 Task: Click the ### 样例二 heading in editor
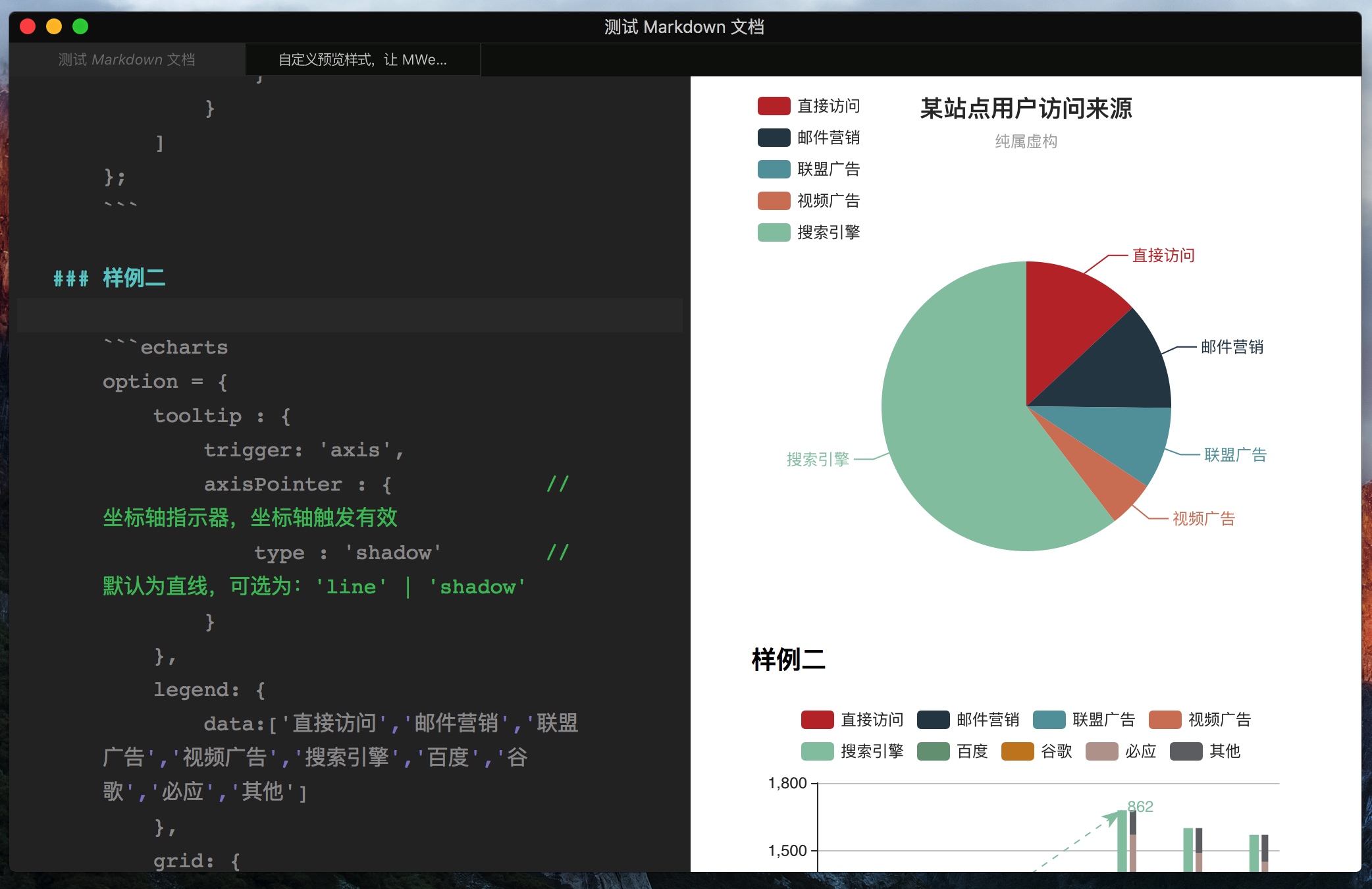coord(109,278)
